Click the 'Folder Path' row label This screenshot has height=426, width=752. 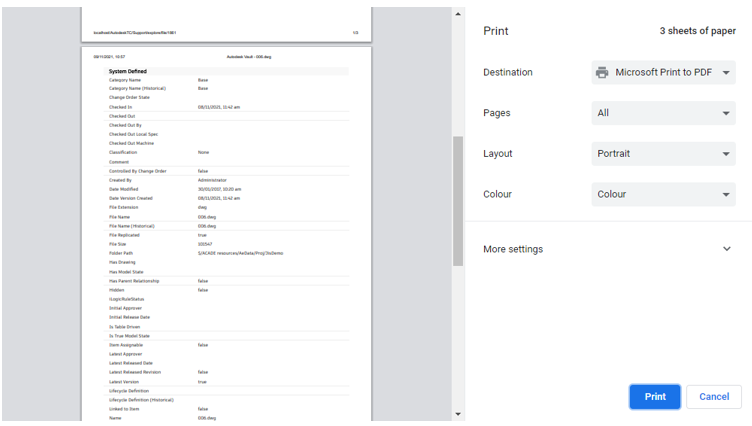click(x=121, y=253)
